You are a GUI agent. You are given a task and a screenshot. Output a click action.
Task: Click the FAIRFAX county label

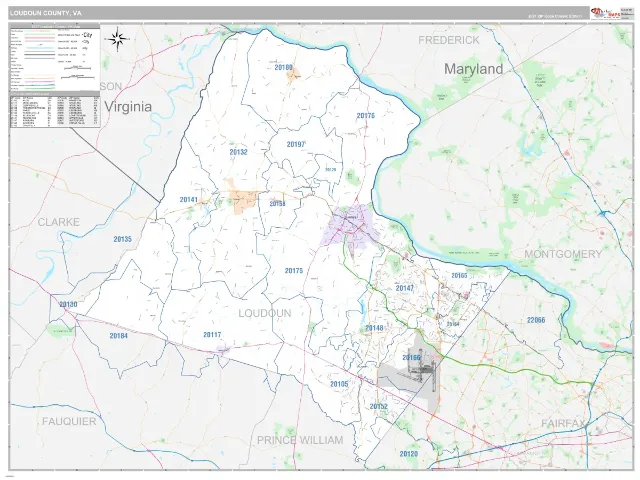(x=564, y=423)
